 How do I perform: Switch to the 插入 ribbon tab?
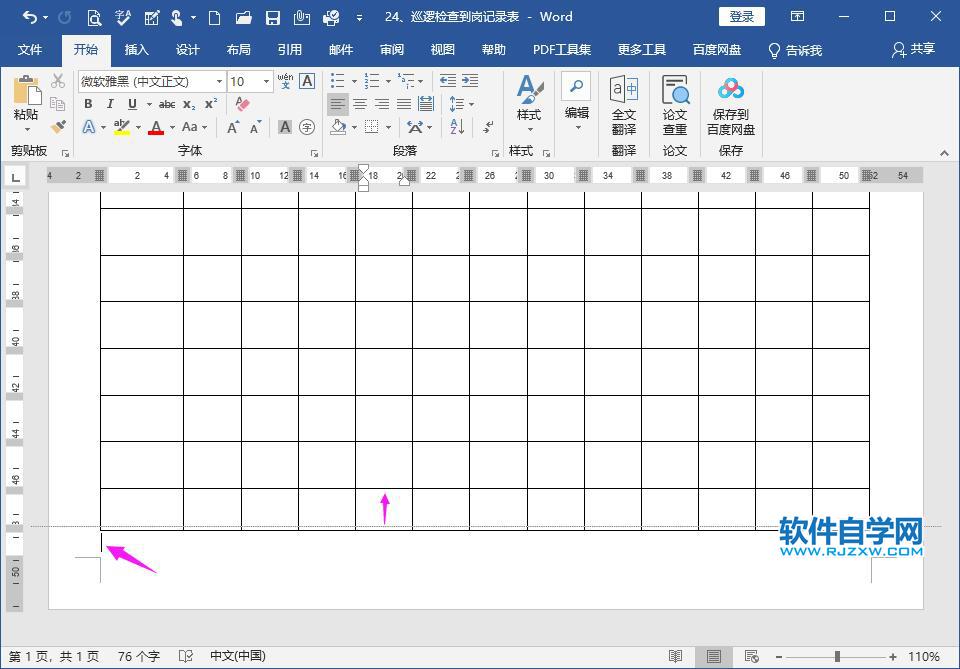[136, 49]
